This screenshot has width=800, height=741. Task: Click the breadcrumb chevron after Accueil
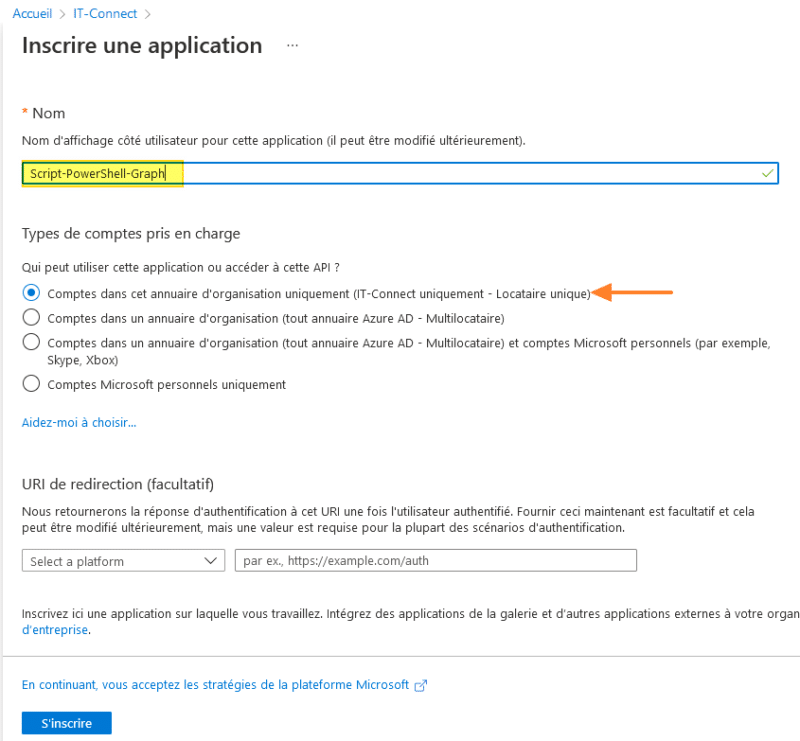click(x=61, y=15)
